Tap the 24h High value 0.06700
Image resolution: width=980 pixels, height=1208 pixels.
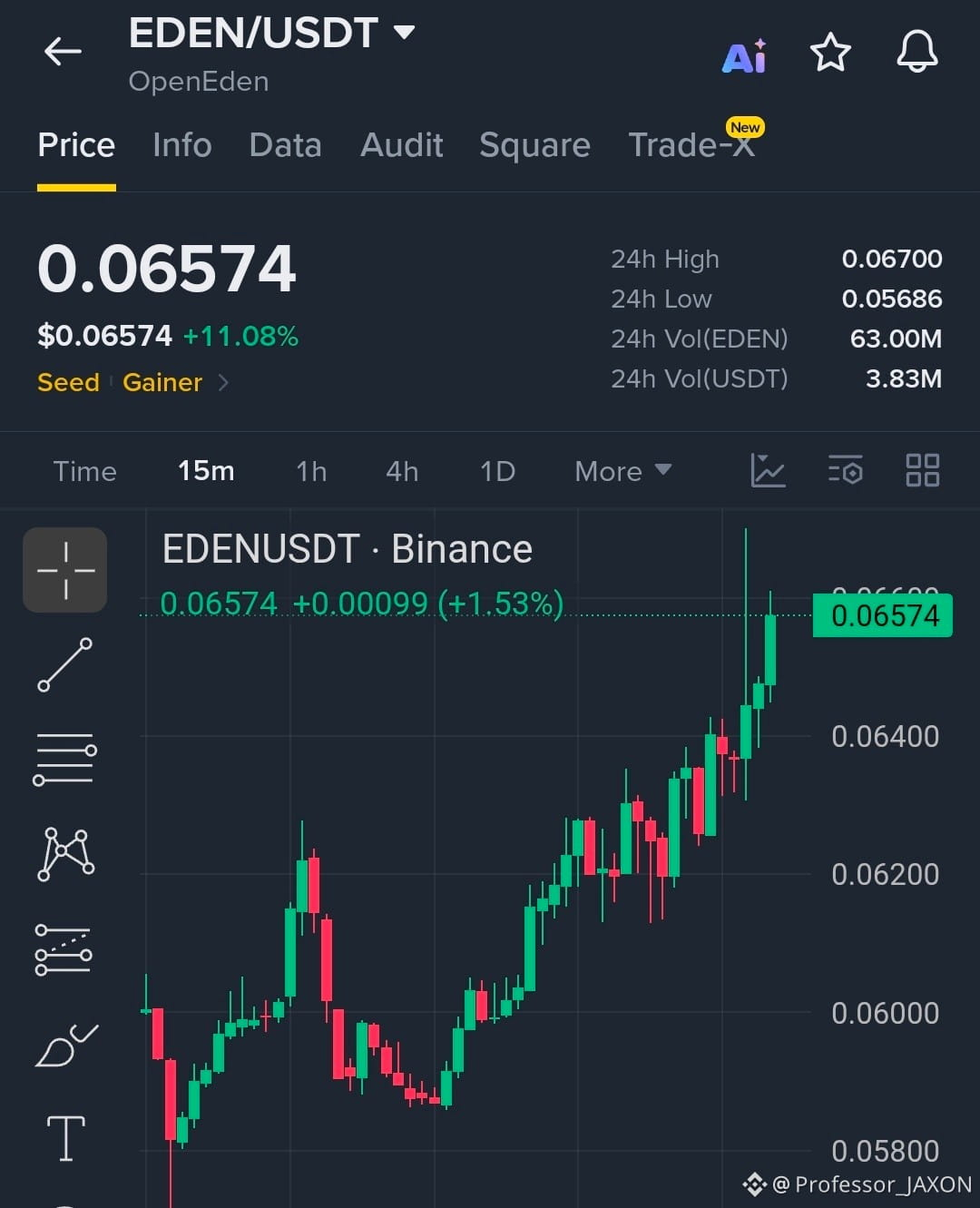coord(892,259)
